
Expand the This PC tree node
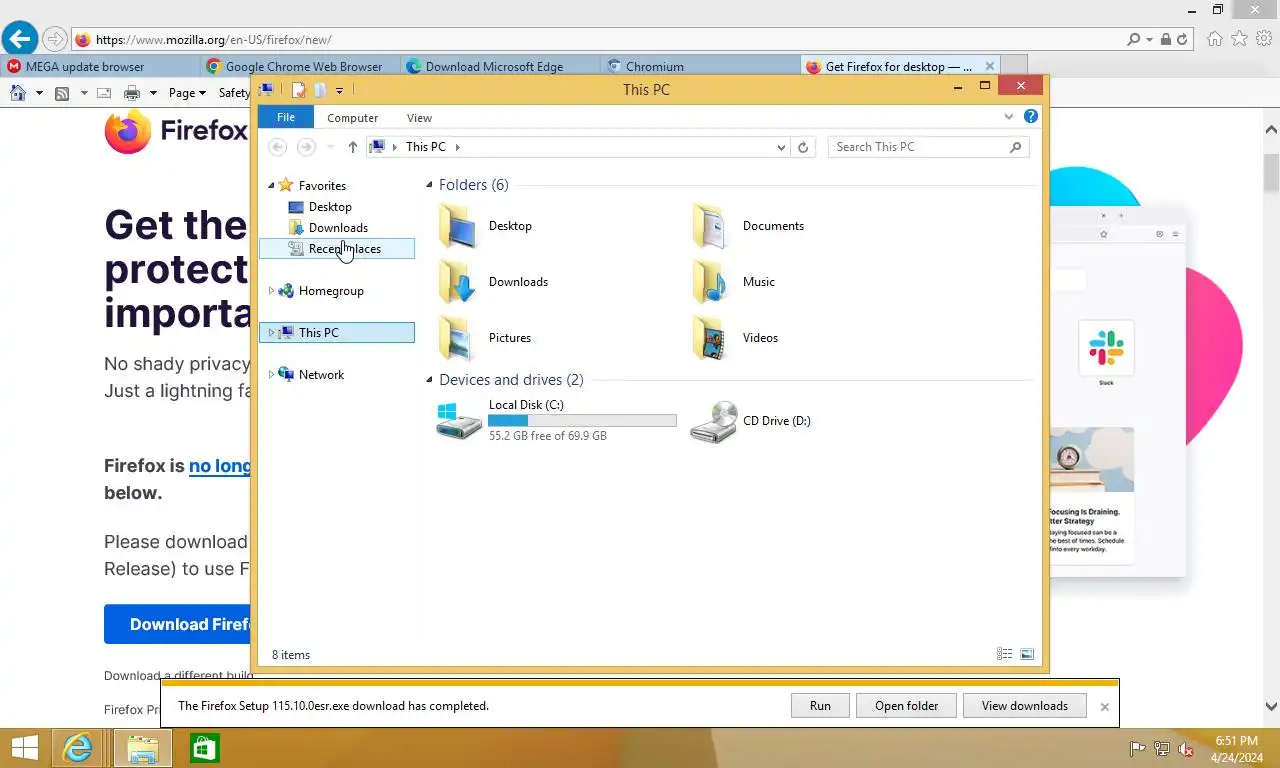pos(271,333)
